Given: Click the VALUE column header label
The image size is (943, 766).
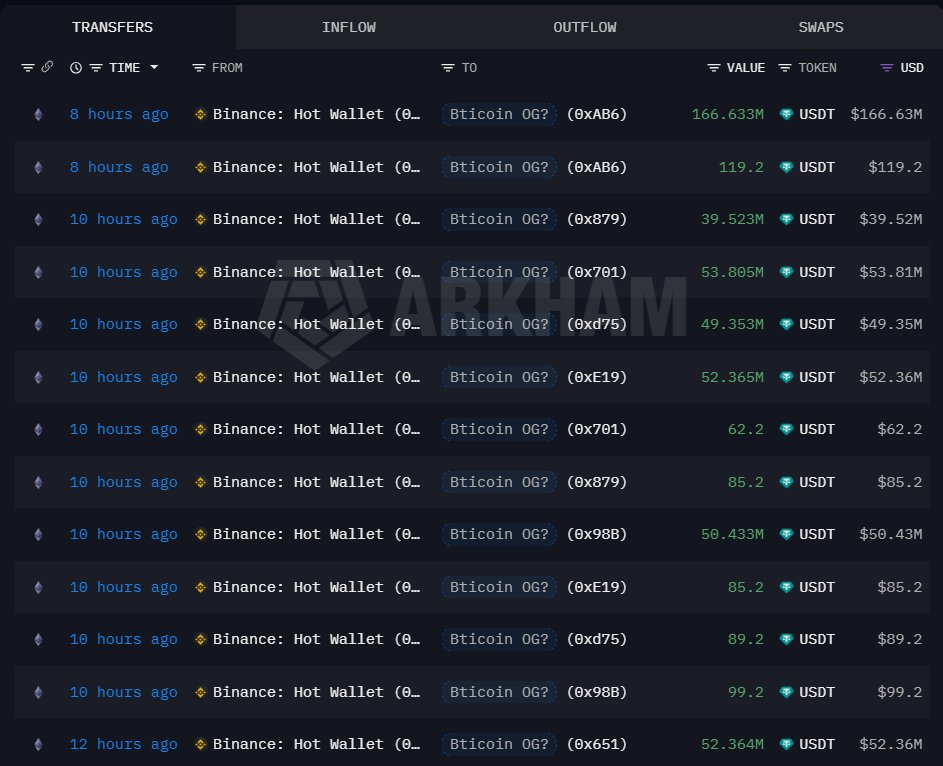Looking at the screenshot, I should coord(746,68).
